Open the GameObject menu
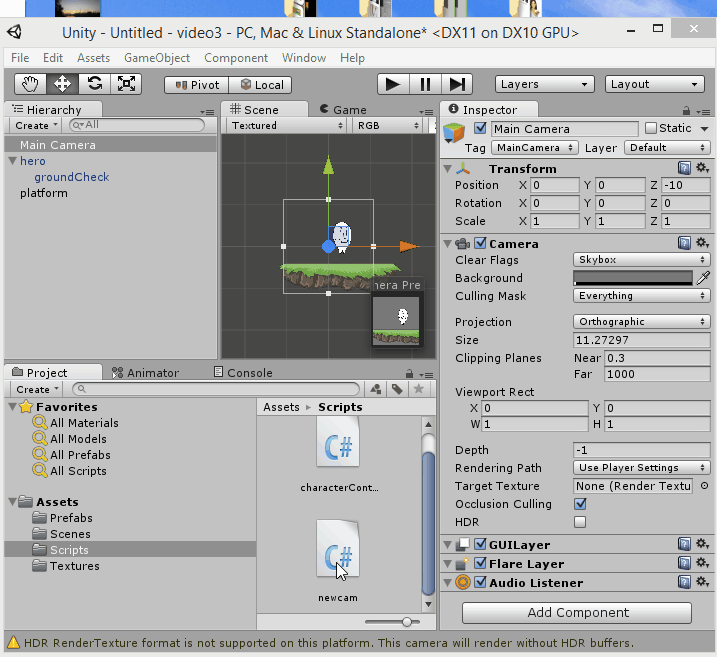The height and width of the screenshot is (657, 717). click(157, 58)
